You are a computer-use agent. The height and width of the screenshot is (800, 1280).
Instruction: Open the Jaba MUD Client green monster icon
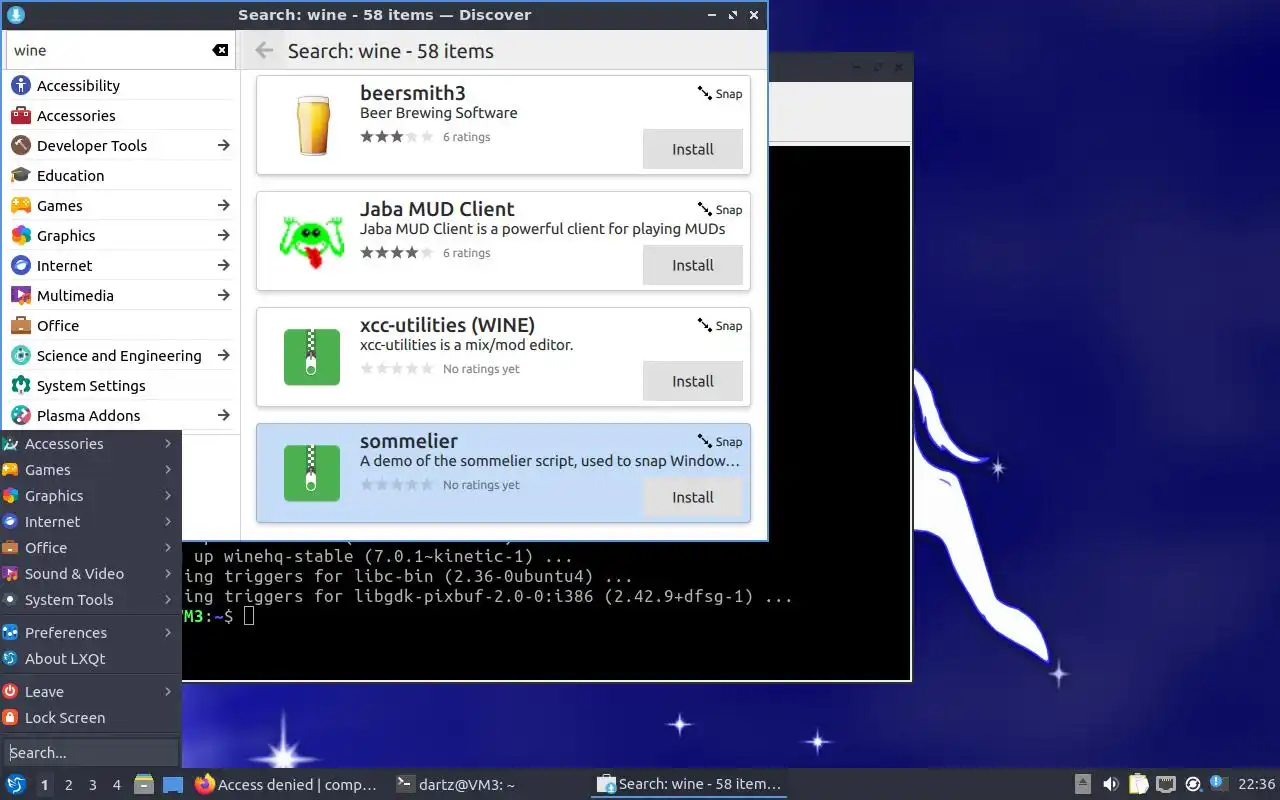pyautogui.click(x=310, y=241)
